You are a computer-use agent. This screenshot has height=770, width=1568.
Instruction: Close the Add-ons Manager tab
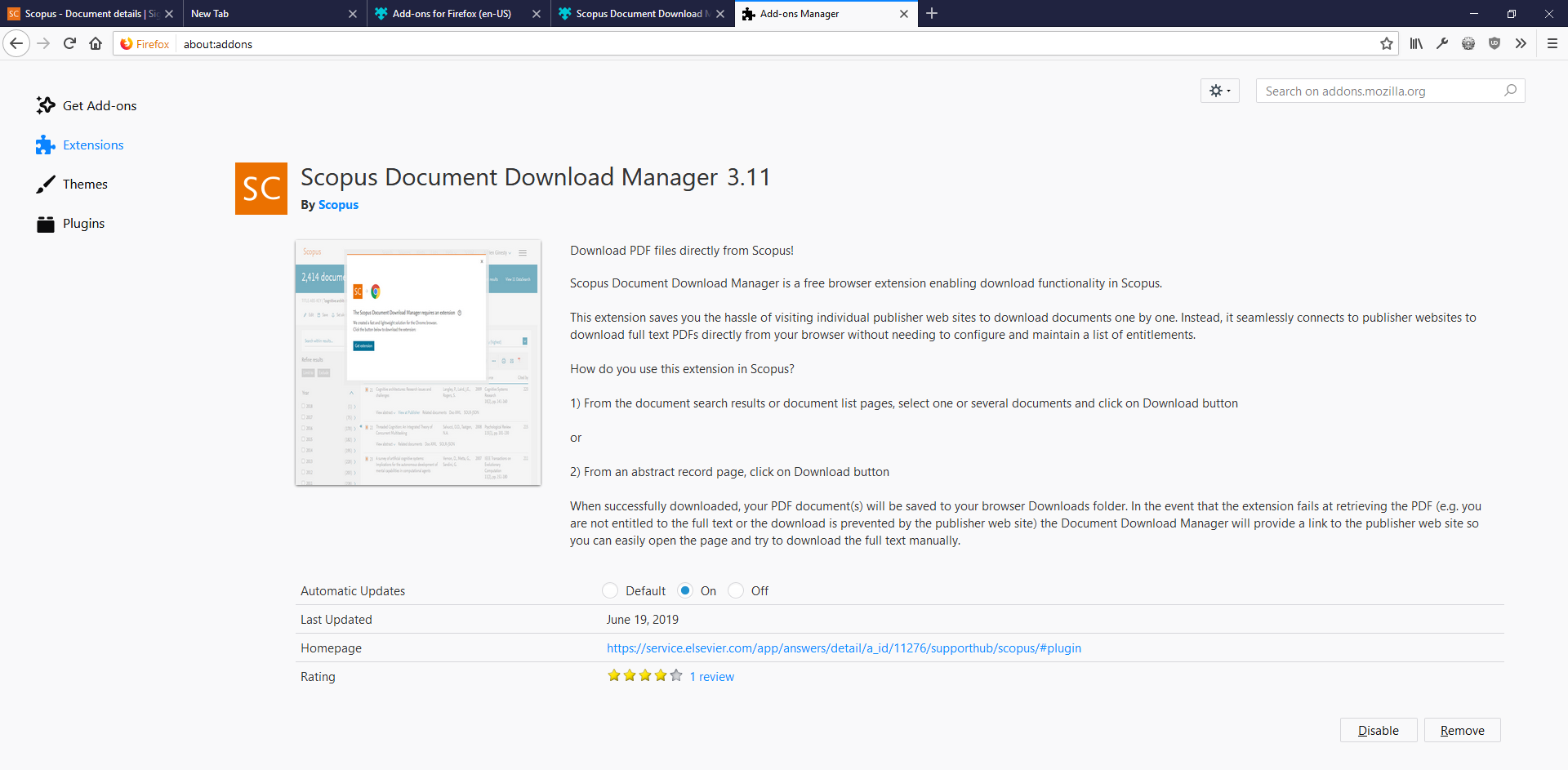tap(904, 14)
